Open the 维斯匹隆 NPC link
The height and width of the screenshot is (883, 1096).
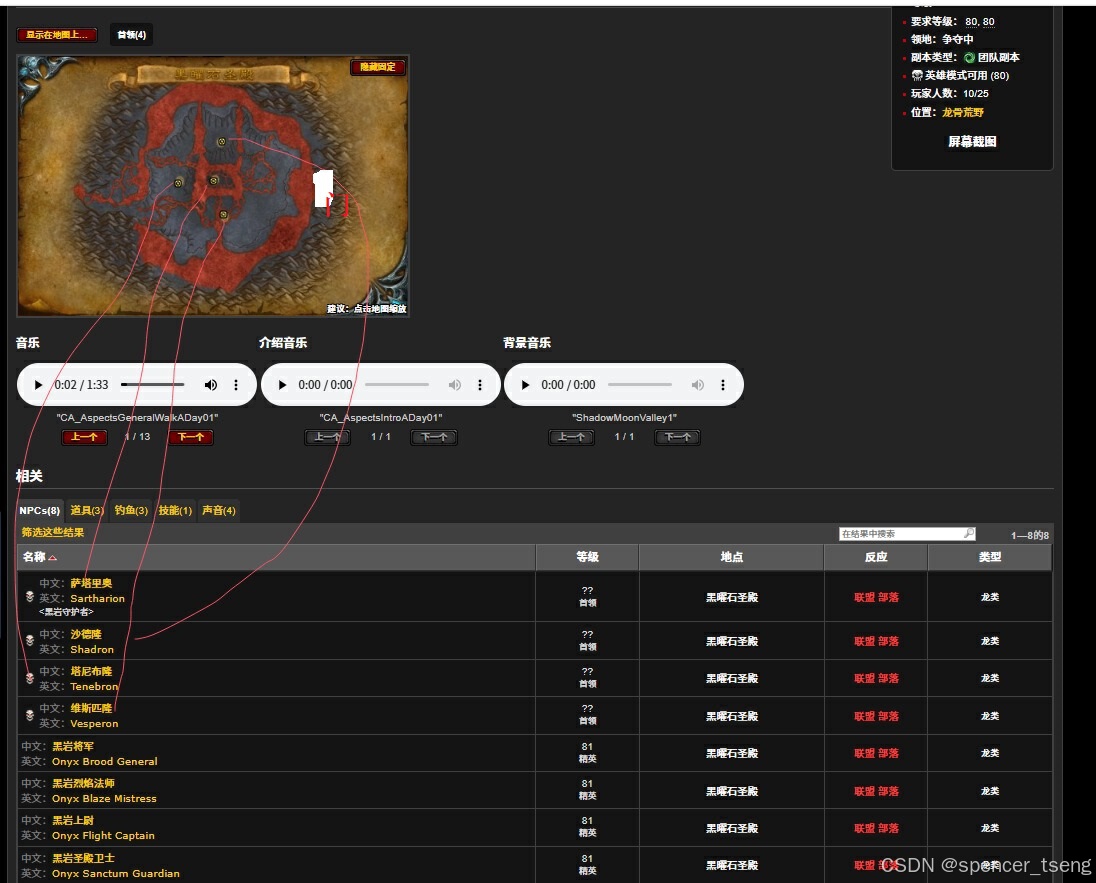pyautogui.click(x=91, y=708)
